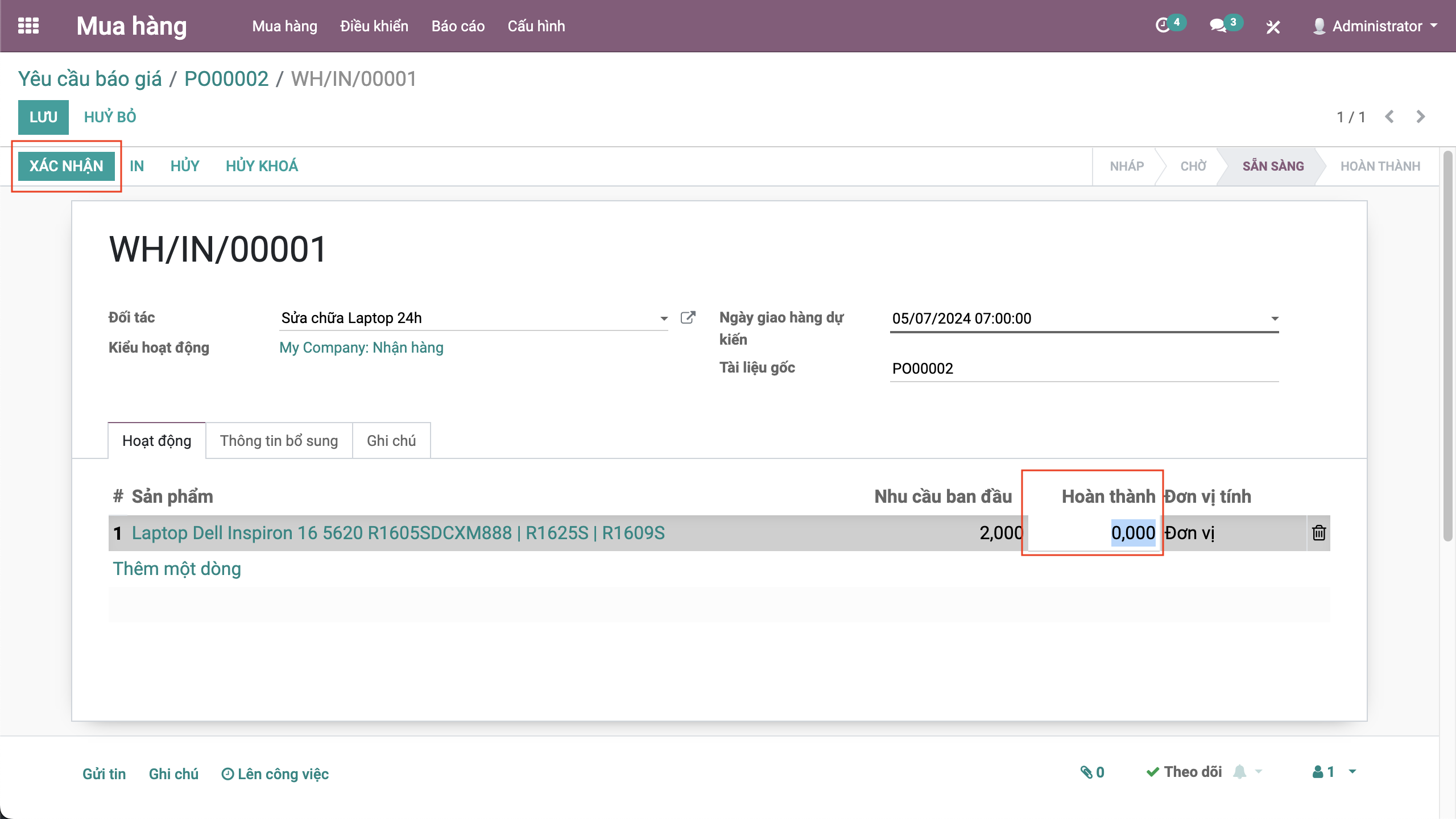Expand the Đối tác partner dropdown

point(664,318)
